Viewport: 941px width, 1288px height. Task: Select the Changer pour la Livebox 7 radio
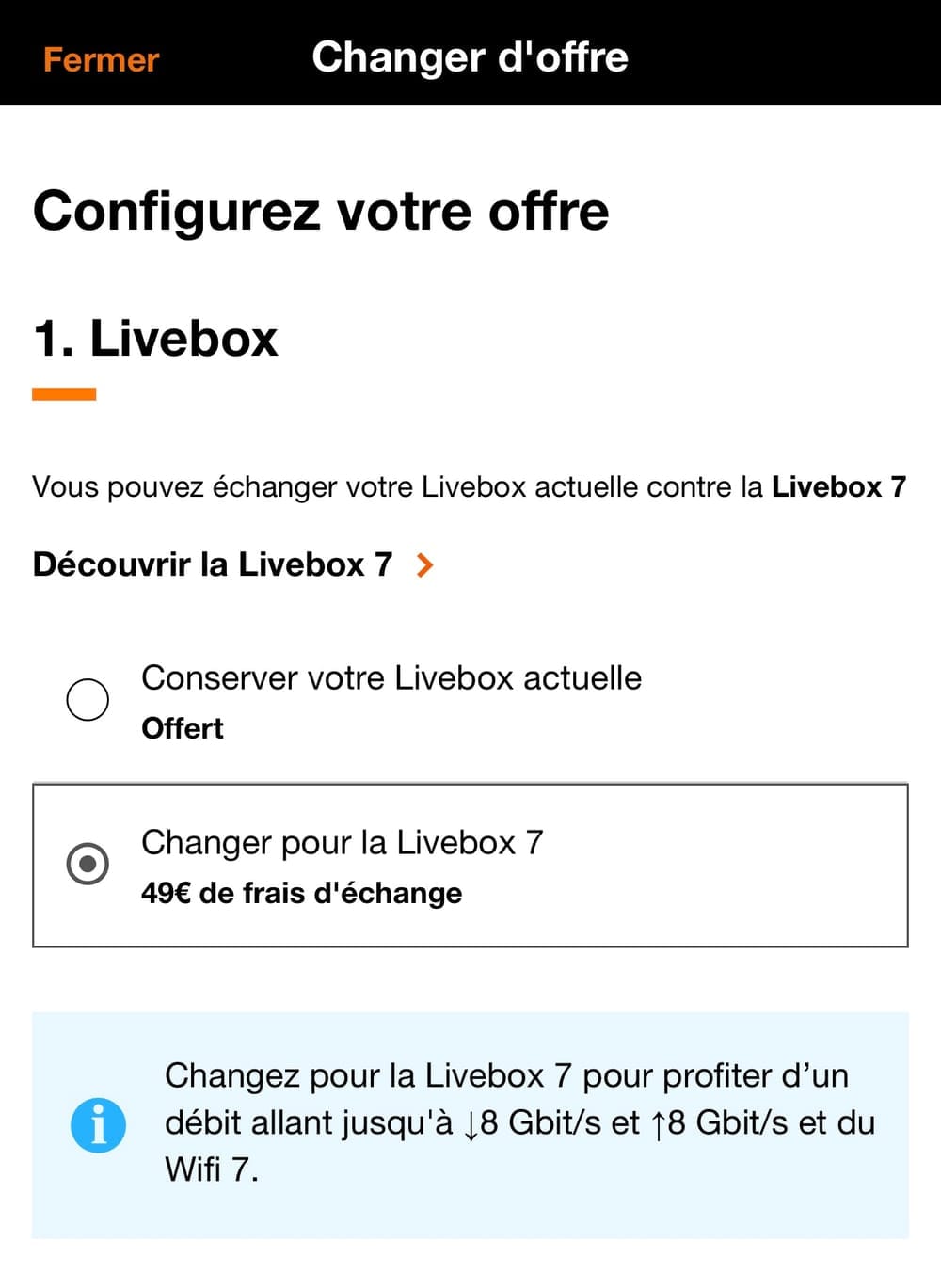tap(88, 864)
